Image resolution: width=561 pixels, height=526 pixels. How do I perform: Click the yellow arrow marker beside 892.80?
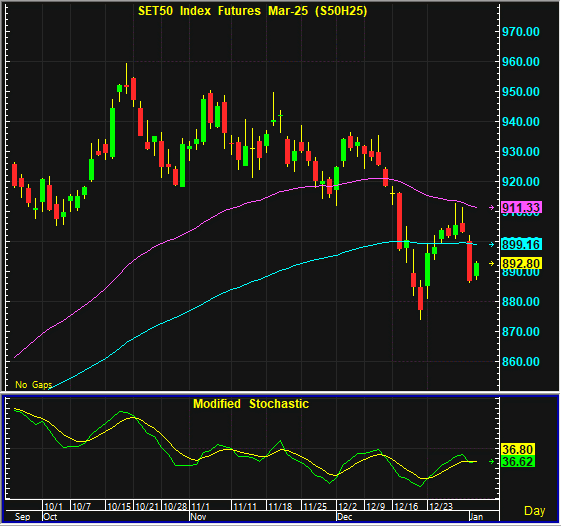point(492,264)
